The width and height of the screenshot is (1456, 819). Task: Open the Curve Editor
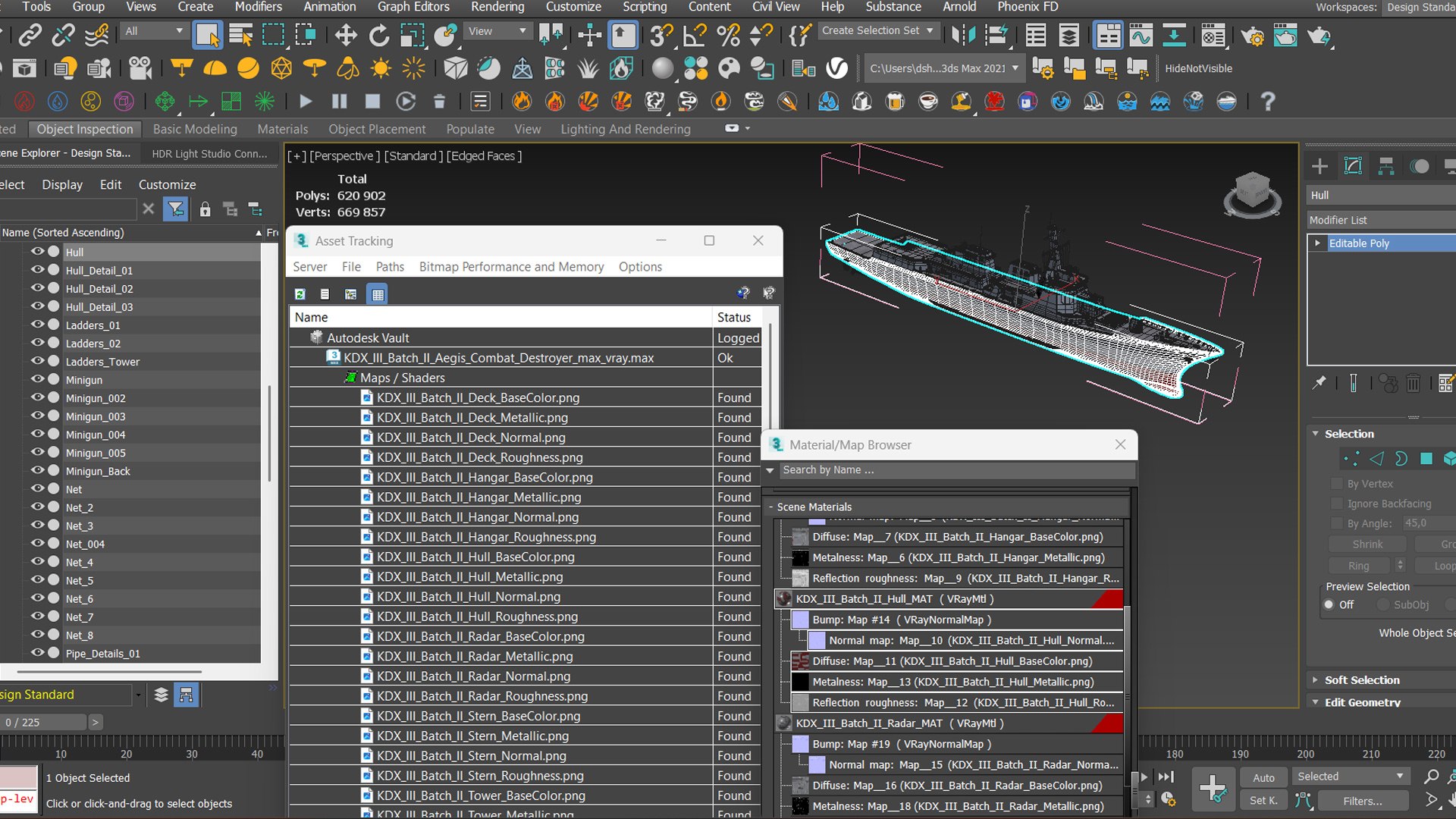(1141, 35)
